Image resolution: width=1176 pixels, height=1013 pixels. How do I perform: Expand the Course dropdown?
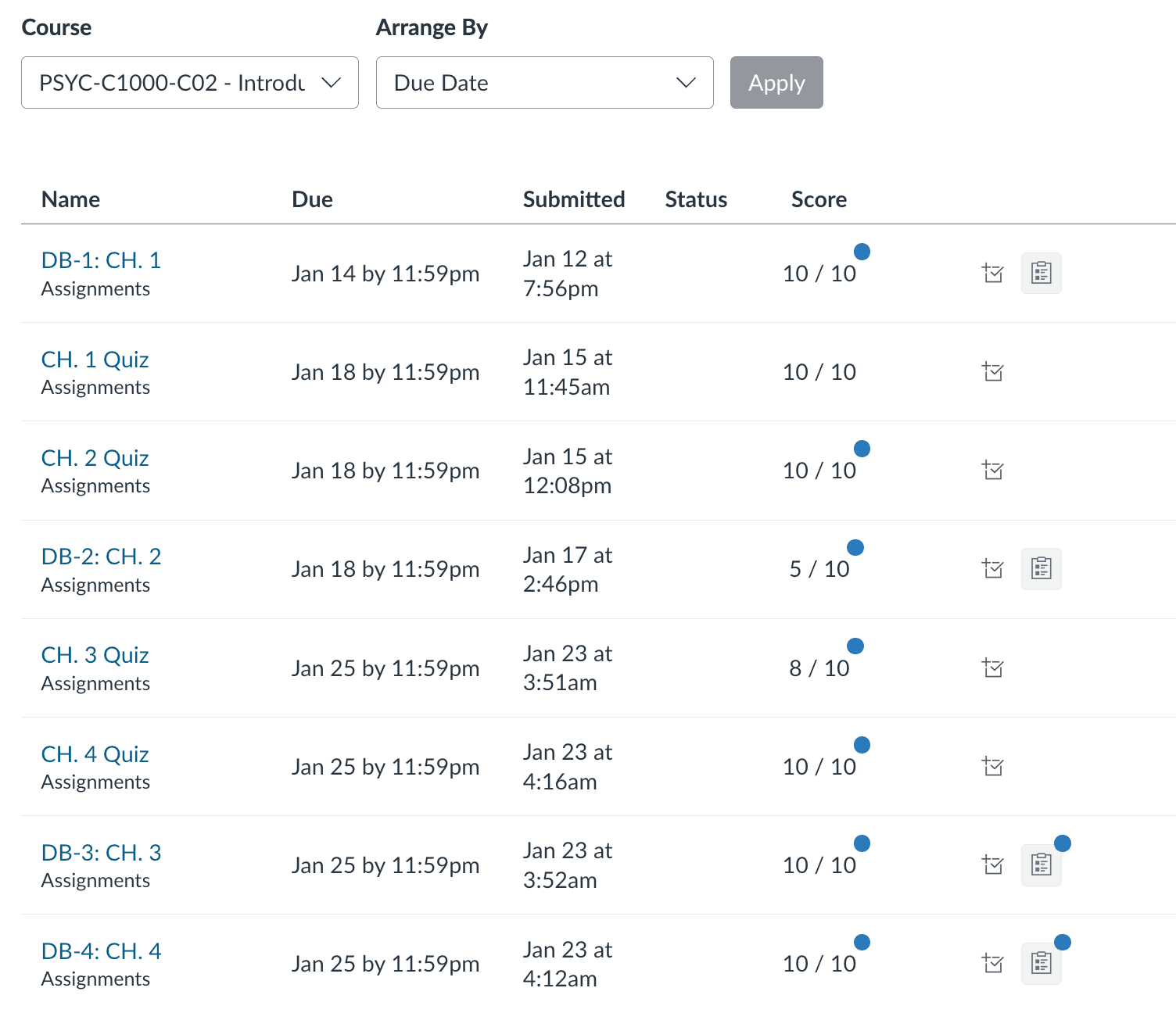[x=189, y=83]
